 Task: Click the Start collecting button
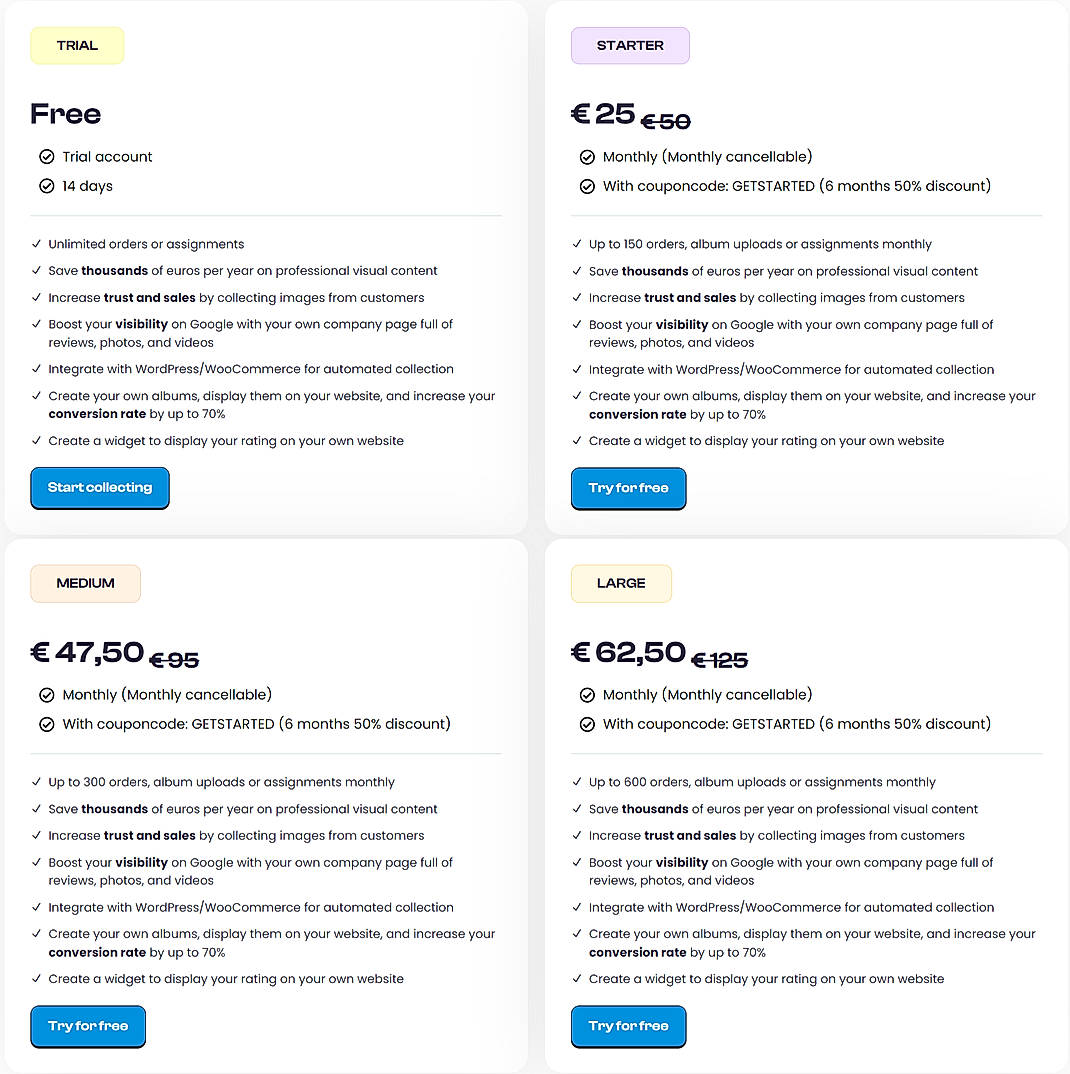(x=99, y=488)
